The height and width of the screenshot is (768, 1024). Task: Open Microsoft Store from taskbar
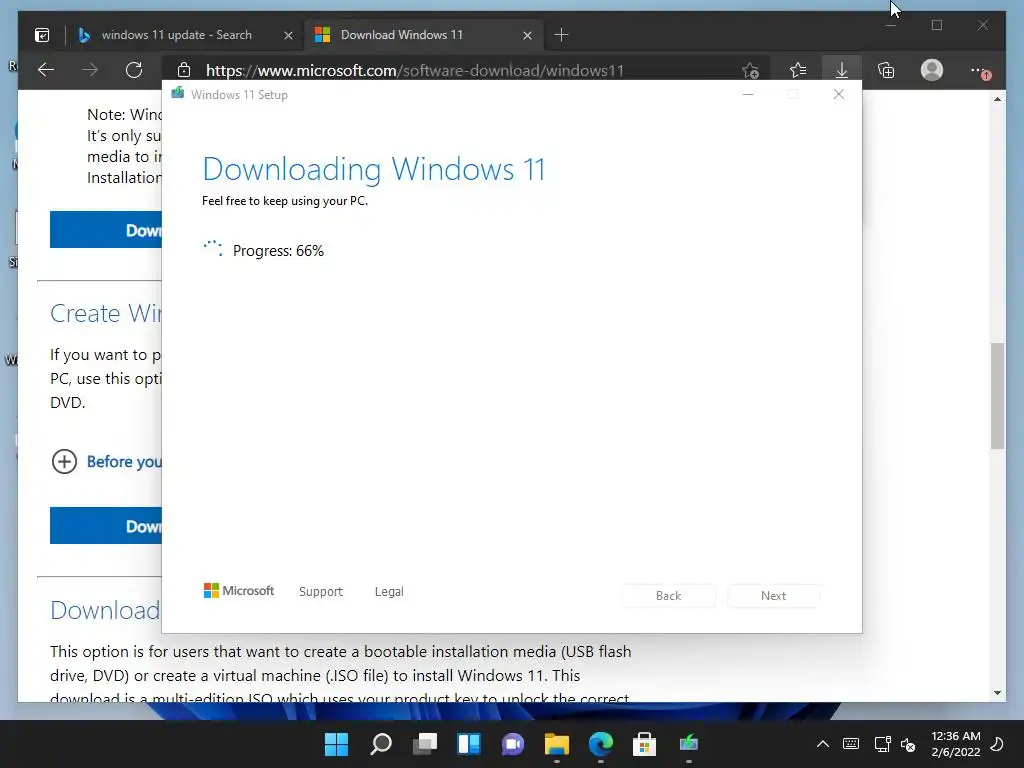click(x=644, y=744)
